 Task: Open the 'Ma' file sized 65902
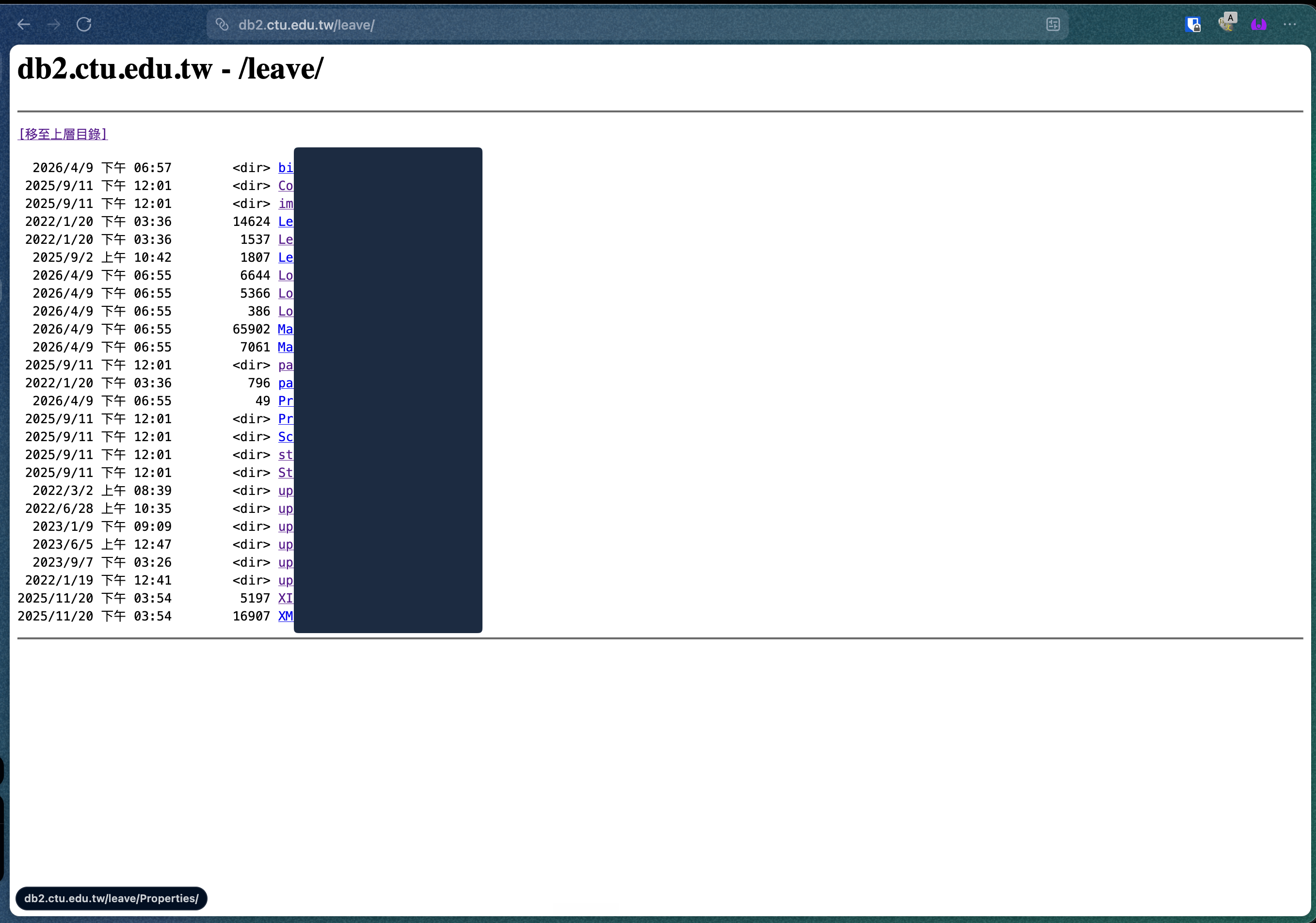[x=286, y=330]
